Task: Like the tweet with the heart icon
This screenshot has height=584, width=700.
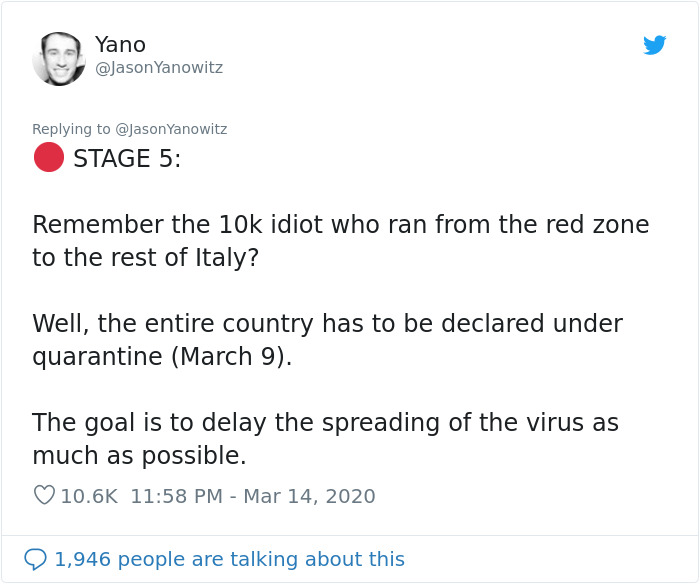Action: (44, 495)
